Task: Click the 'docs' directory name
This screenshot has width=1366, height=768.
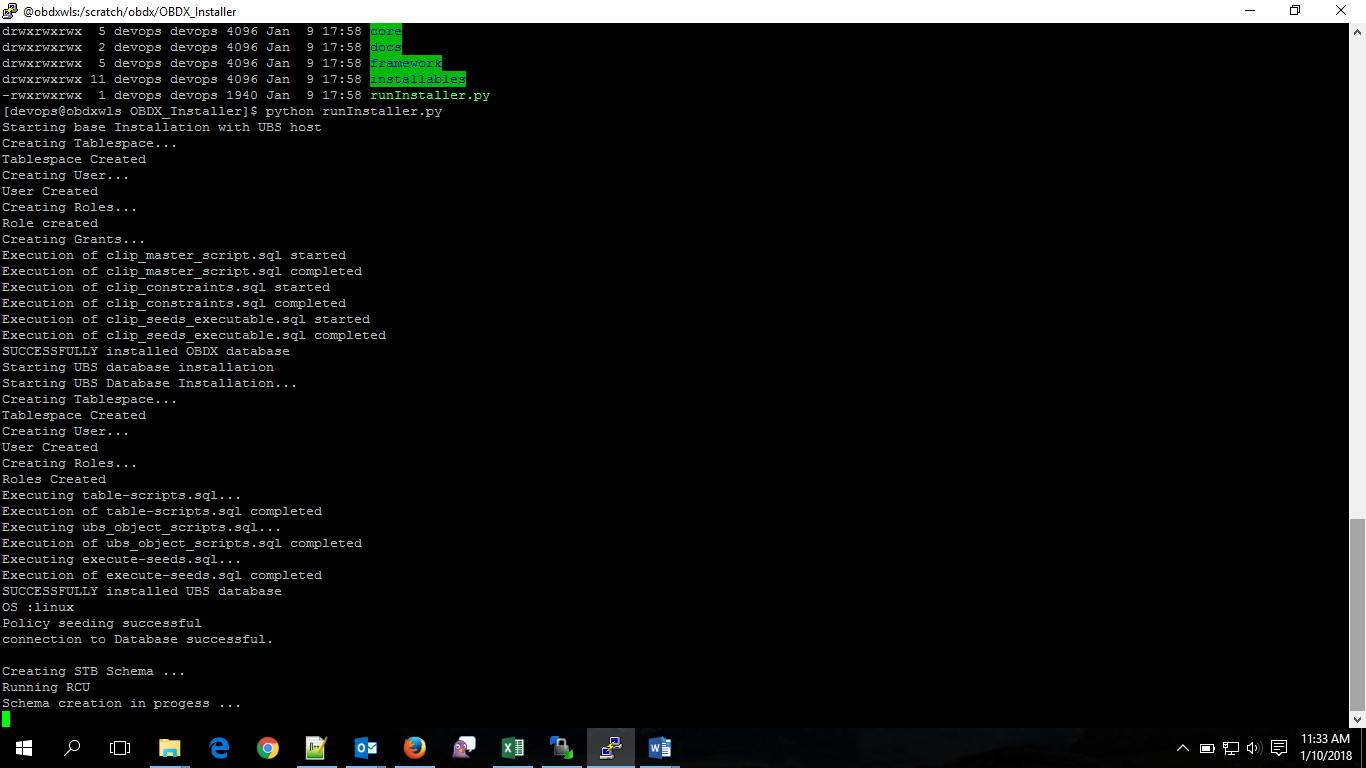Action: [386, 47]
